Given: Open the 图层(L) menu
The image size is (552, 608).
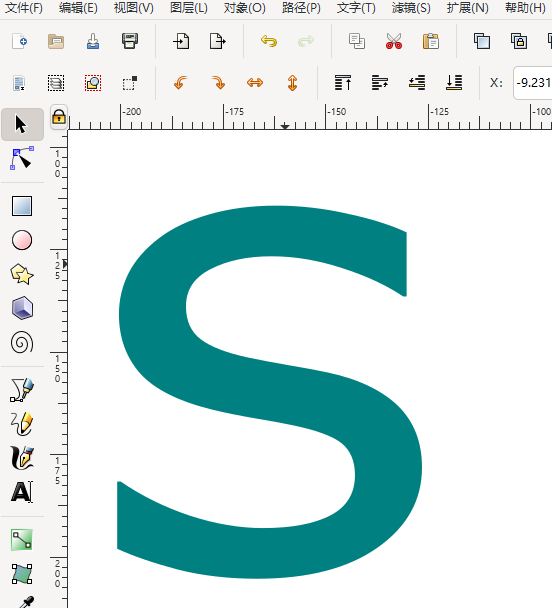Looking at the screenshot, I should point(189,8).
